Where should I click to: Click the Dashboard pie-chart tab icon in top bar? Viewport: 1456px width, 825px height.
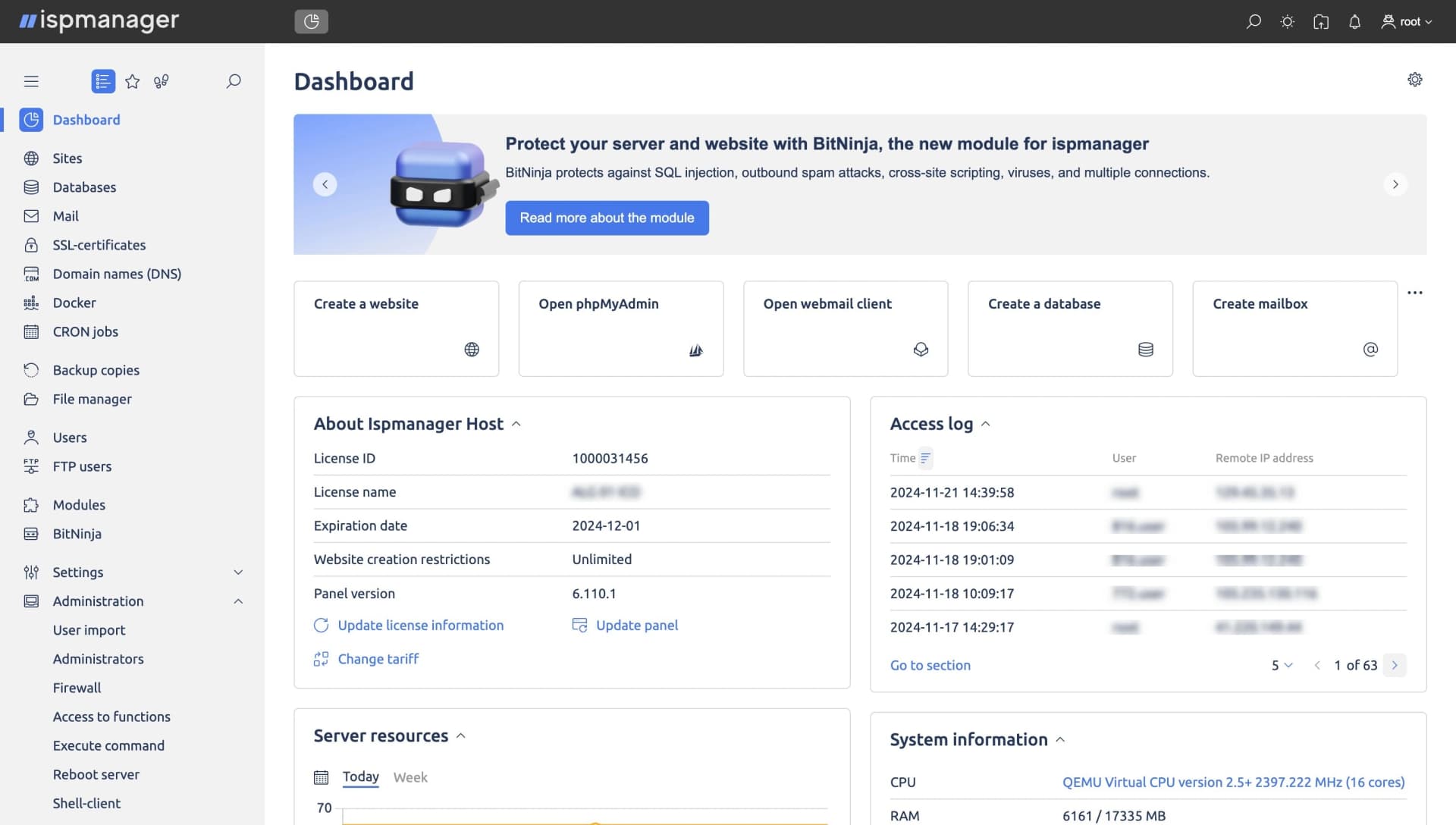311,21
